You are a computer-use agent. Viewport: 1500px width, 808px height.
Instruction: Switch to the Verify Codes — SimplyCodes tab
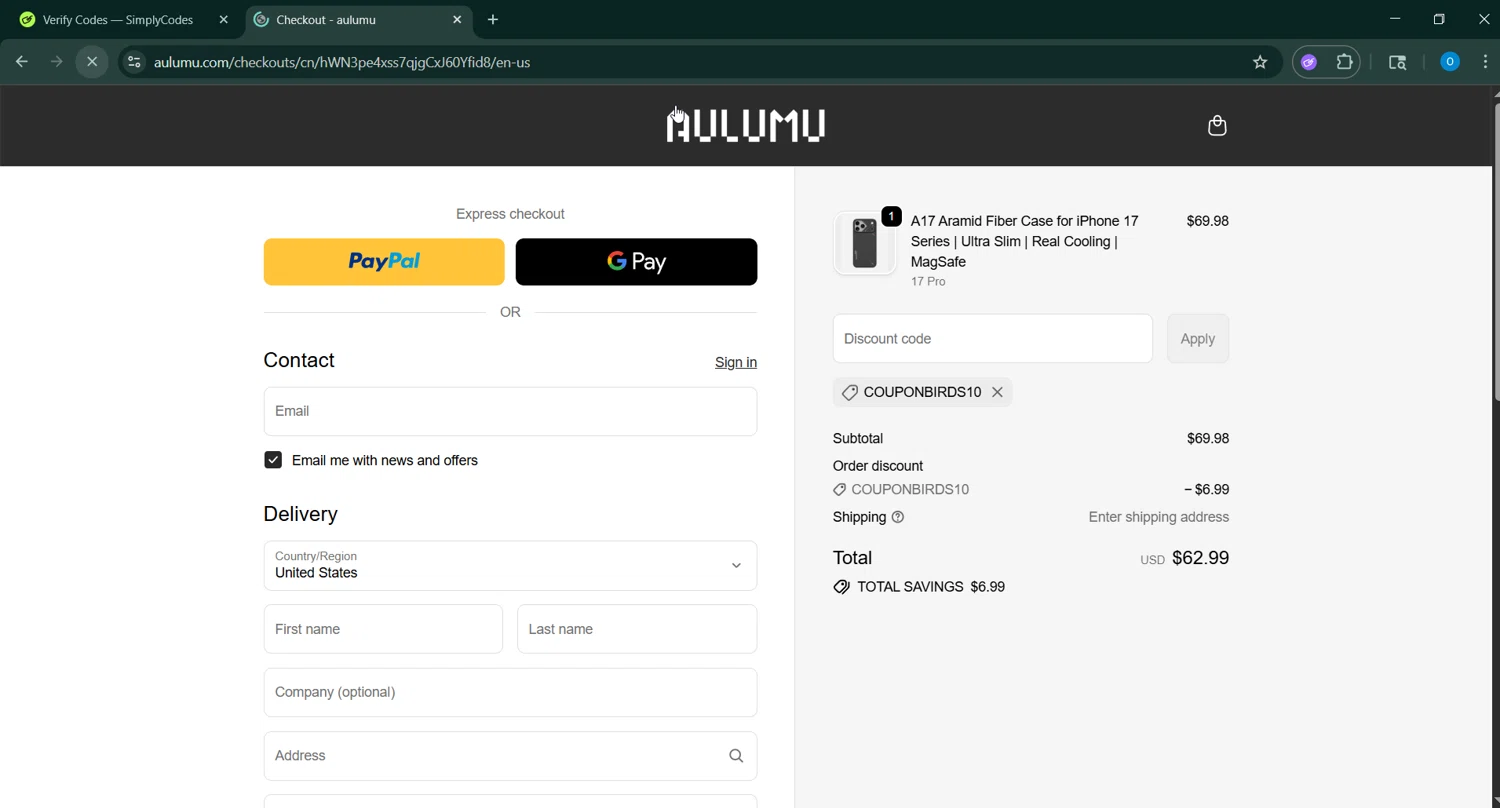pos(118,19)
